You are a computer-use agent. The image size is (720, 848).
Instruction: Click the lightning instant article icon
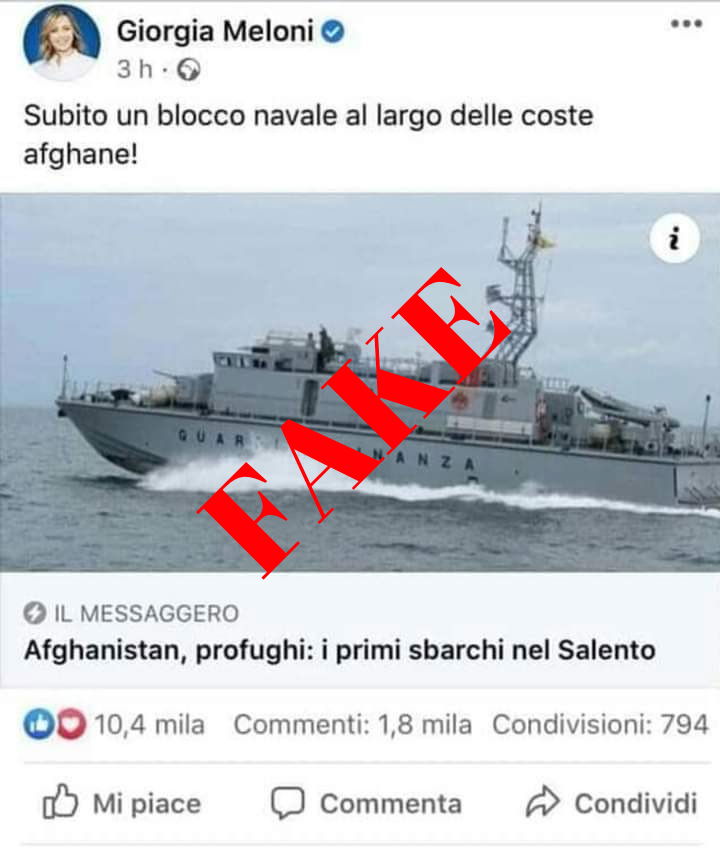point(35,613)
